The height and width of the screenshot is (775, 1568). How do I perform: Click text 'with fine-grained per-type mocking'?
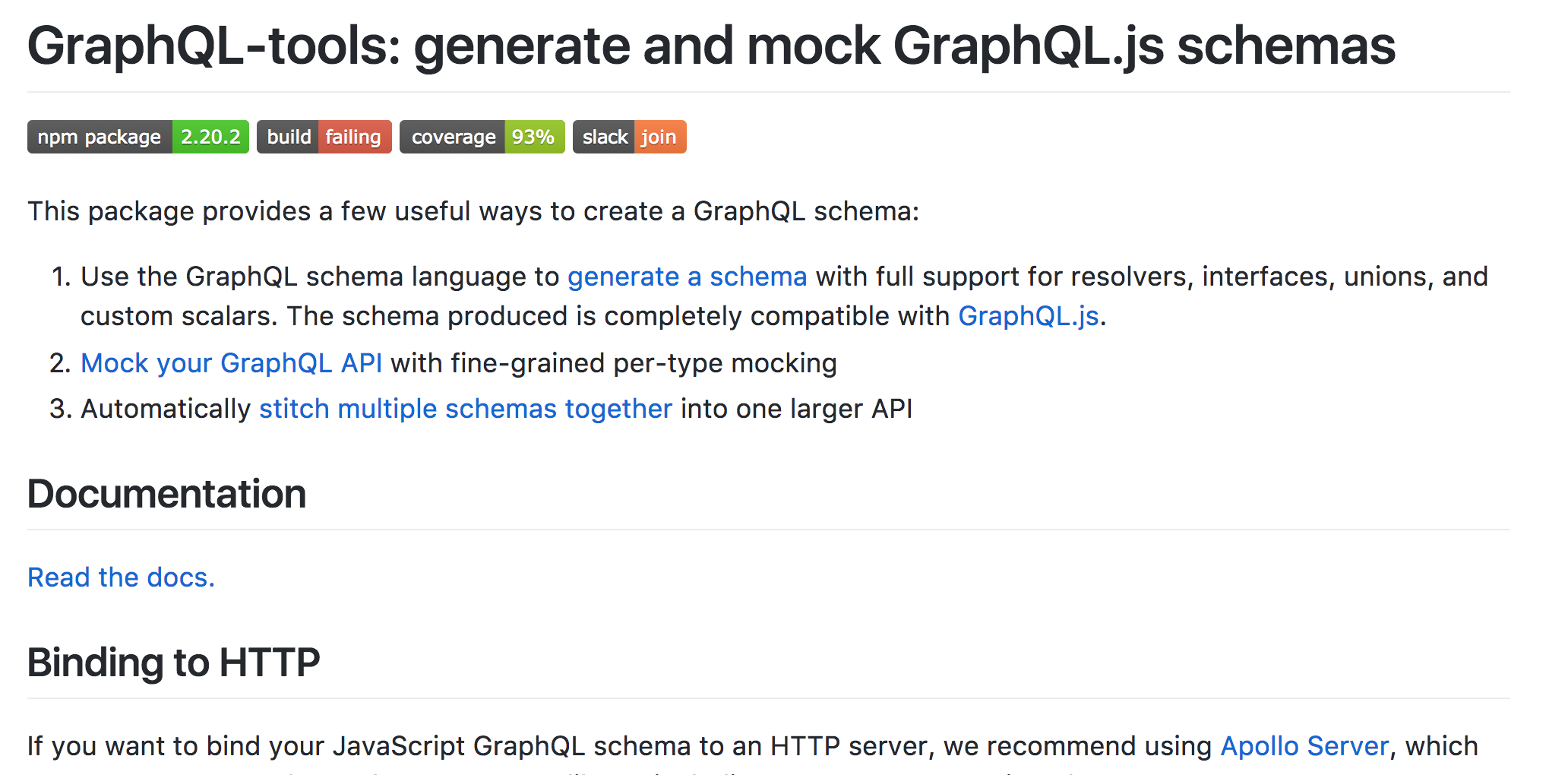(614, 363)
